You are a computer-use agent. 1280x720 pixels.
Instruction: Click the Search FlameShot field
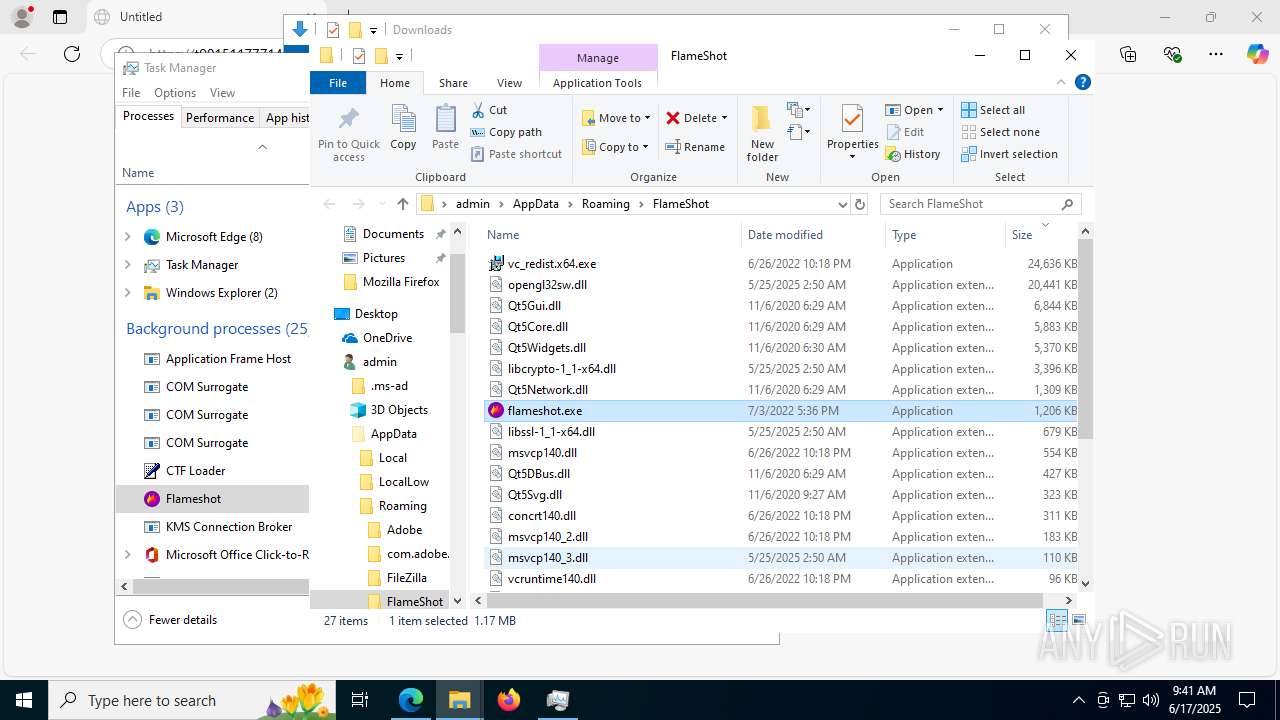point(970,204)
